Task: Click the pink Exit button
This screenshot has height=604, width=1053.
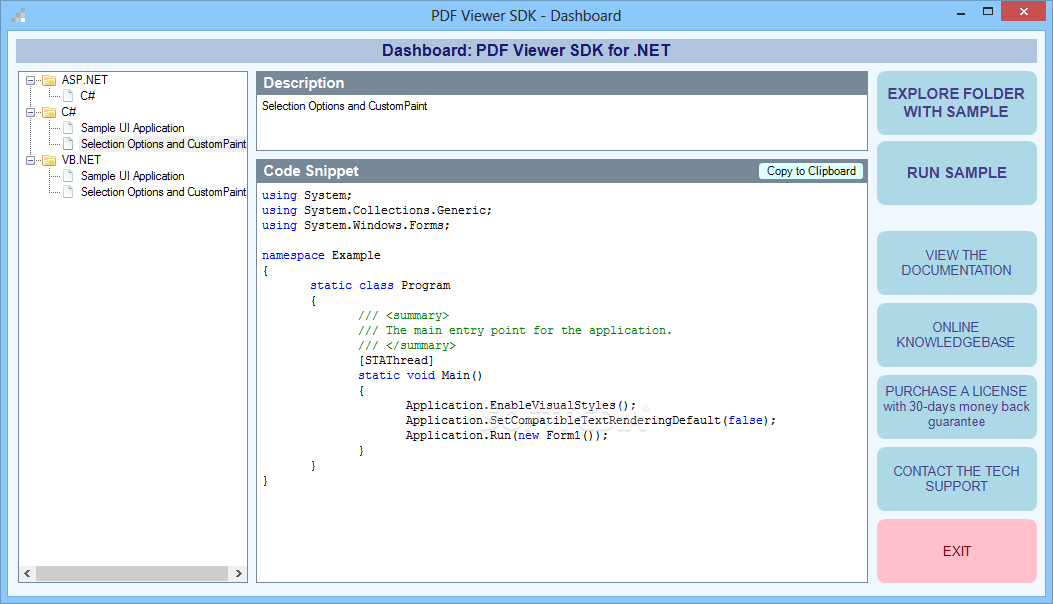Action: tap(956, 551)
